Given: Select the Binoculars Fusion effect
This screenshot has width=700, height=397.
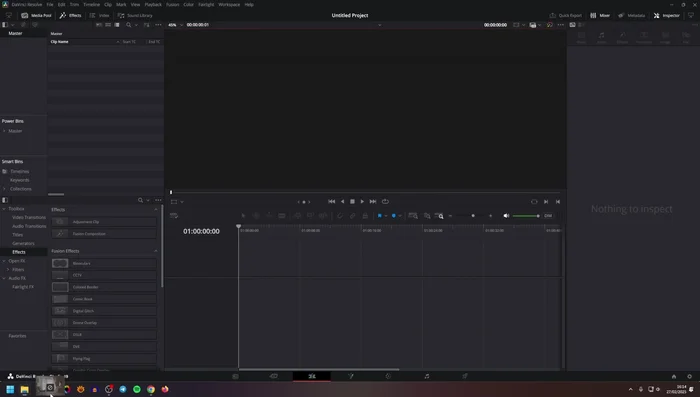Looking at the screenshot, I should coord(104,263).
